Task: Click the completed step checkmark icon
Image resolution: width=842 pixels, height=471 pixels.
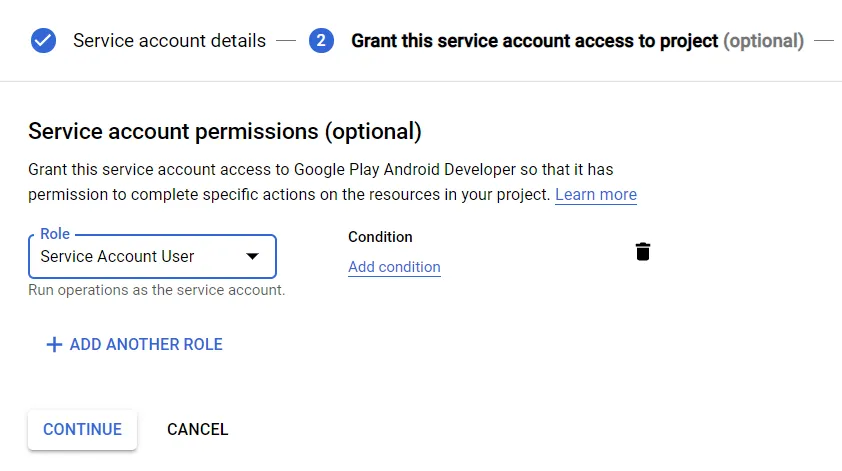Action: (43, 41)
